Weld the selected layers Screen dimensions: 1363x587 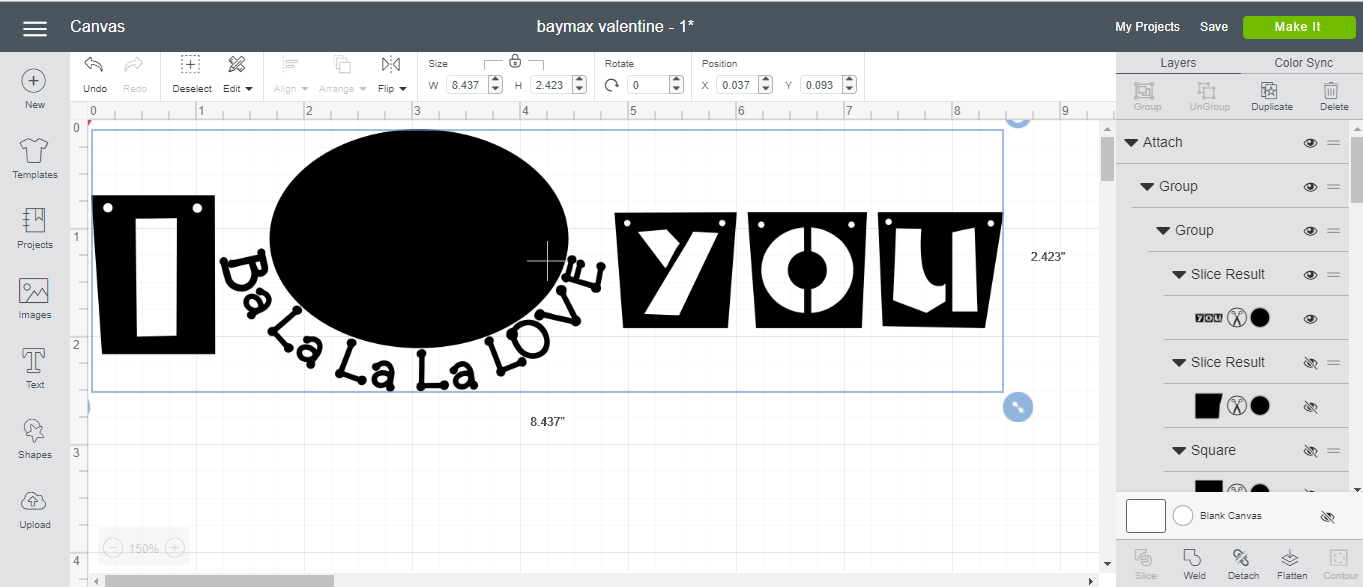(1194, 564)
